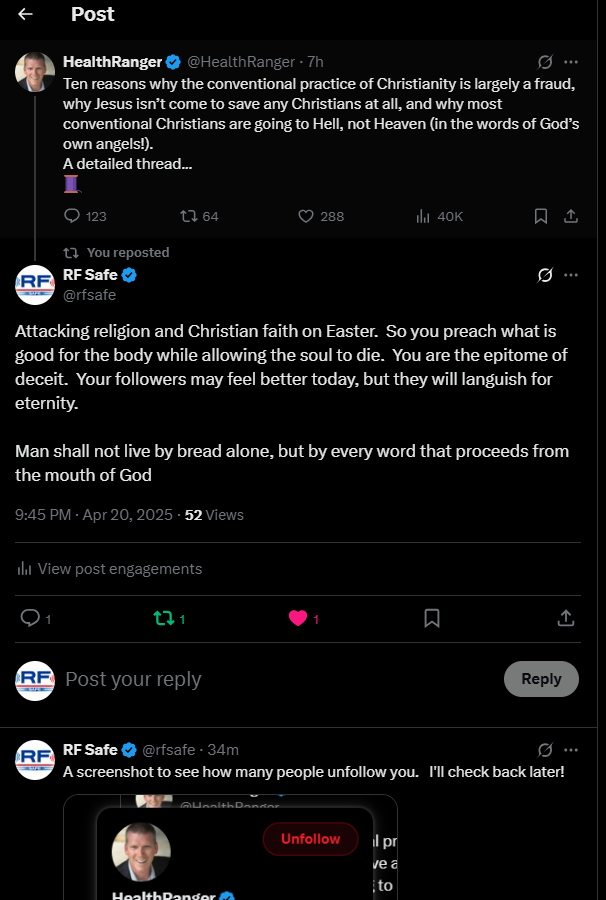Viewport: 606px width, 900px height.
Task: Undo repost on RF Safe main post
Action: click(164, 618)
